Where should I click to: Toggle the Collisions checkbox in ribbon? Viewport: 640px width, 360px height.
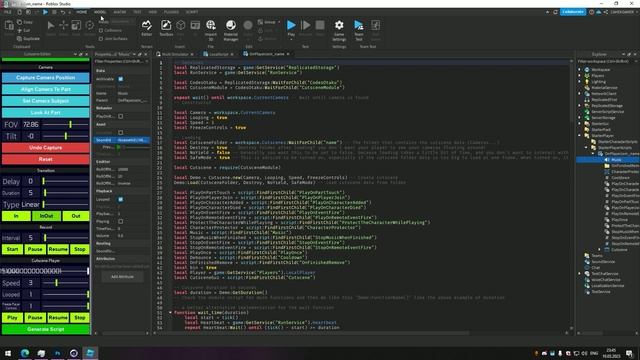[101, 31]
